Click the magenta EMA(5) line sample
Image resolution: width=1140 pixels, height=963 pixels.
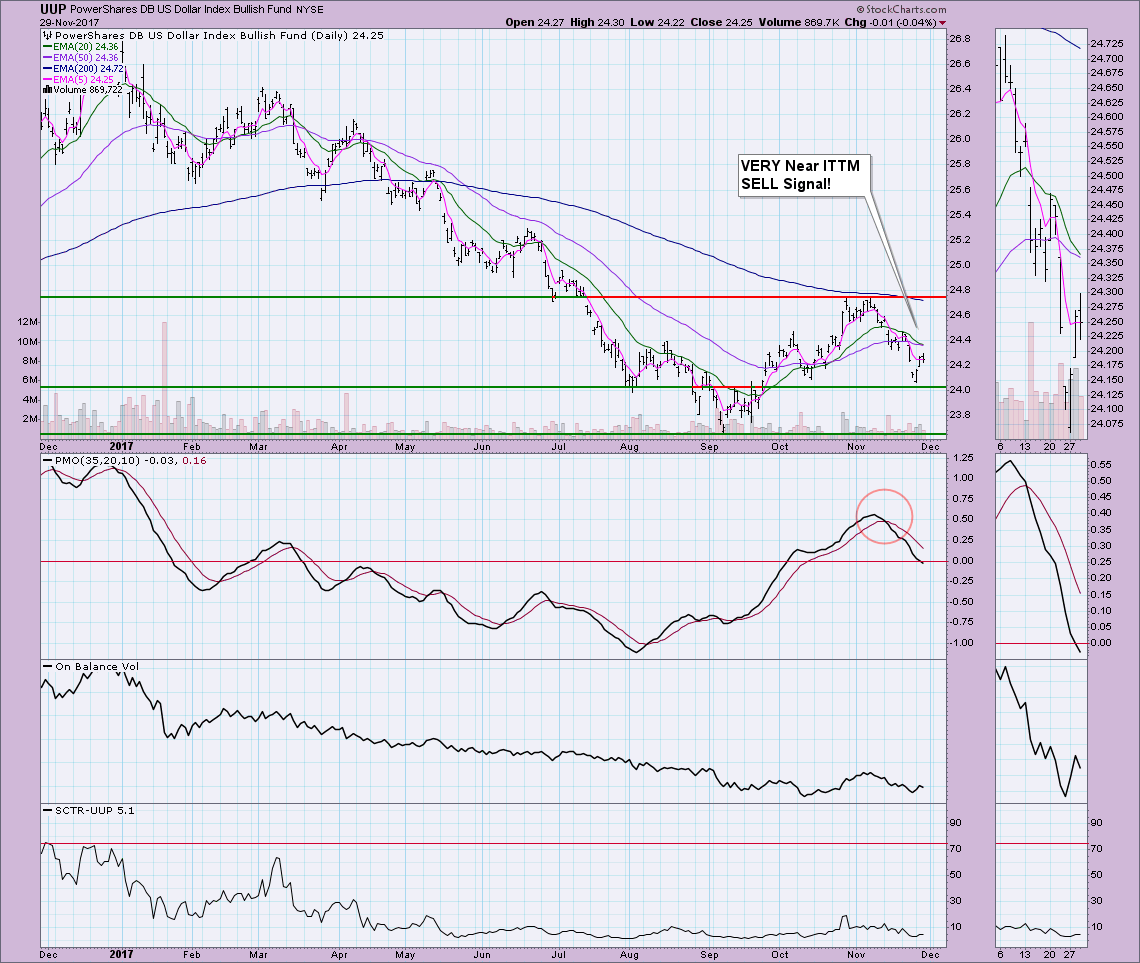48,79
